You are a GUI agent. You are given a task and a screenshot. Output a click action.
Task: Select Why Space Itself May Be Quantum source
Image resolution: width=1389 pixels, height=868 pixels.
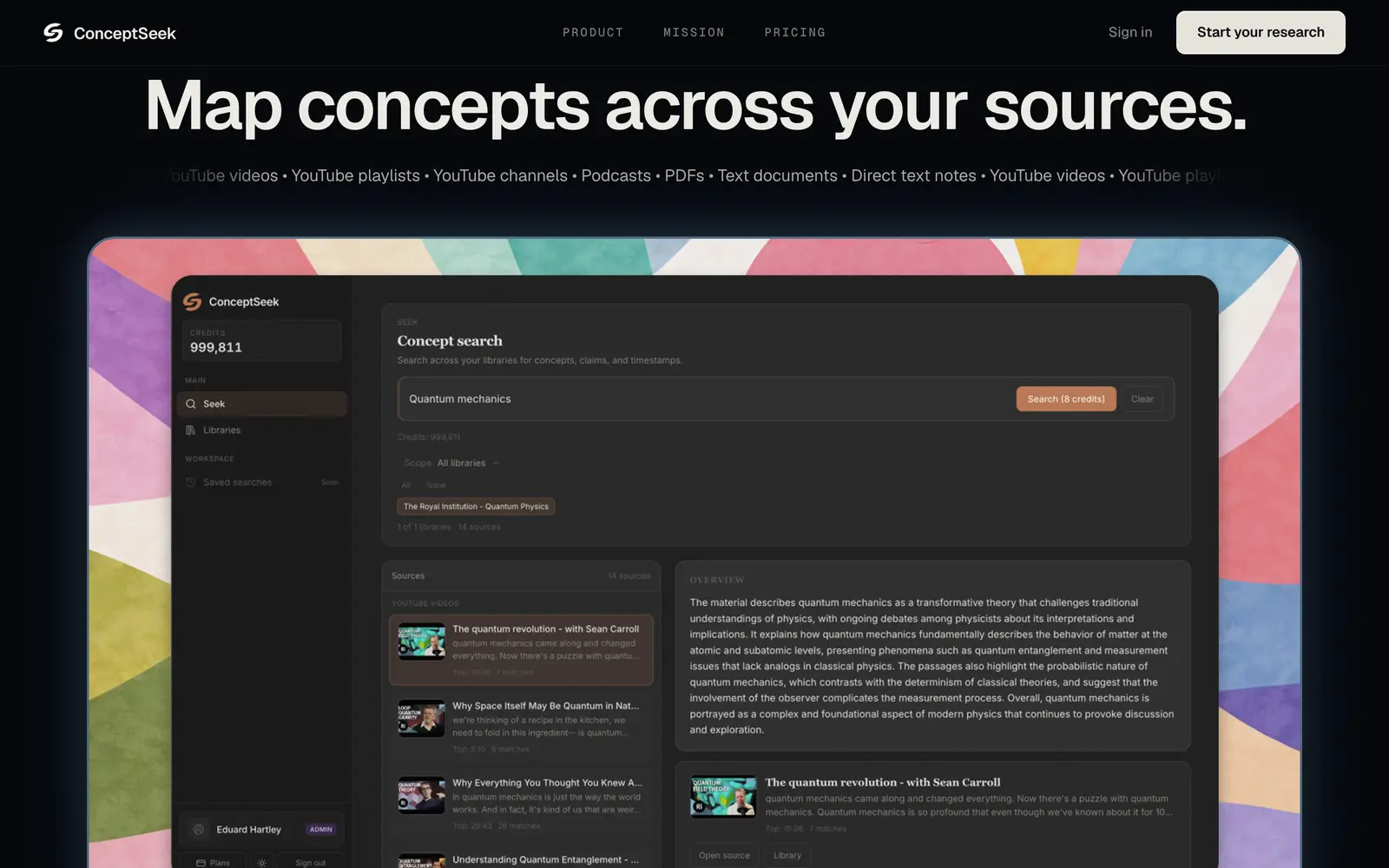click(521, 727)
